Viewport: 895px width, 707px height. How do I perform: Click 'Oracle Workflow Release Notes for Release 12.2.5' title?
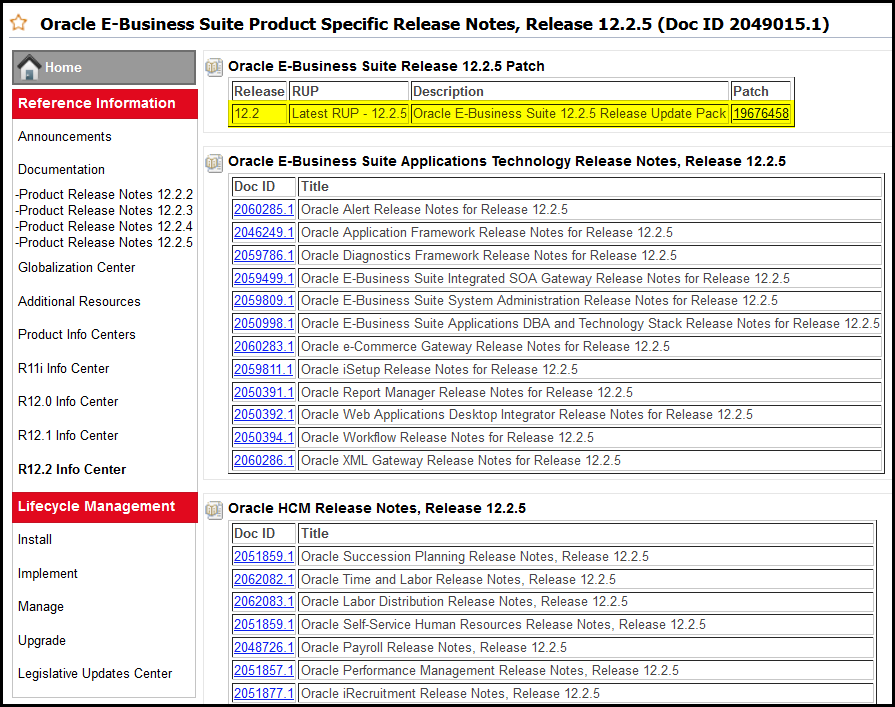(447, 437)
